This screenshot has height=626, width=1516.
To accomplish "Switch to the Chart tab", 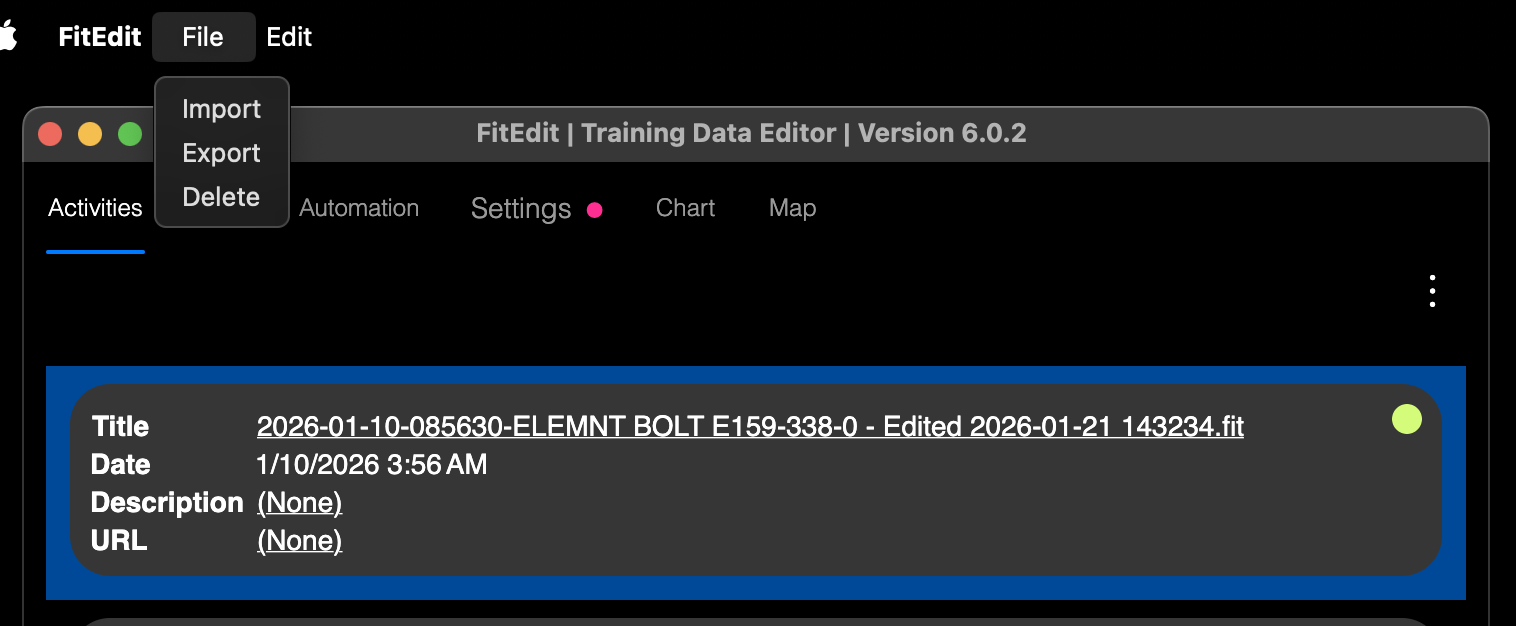I will 685,208.
